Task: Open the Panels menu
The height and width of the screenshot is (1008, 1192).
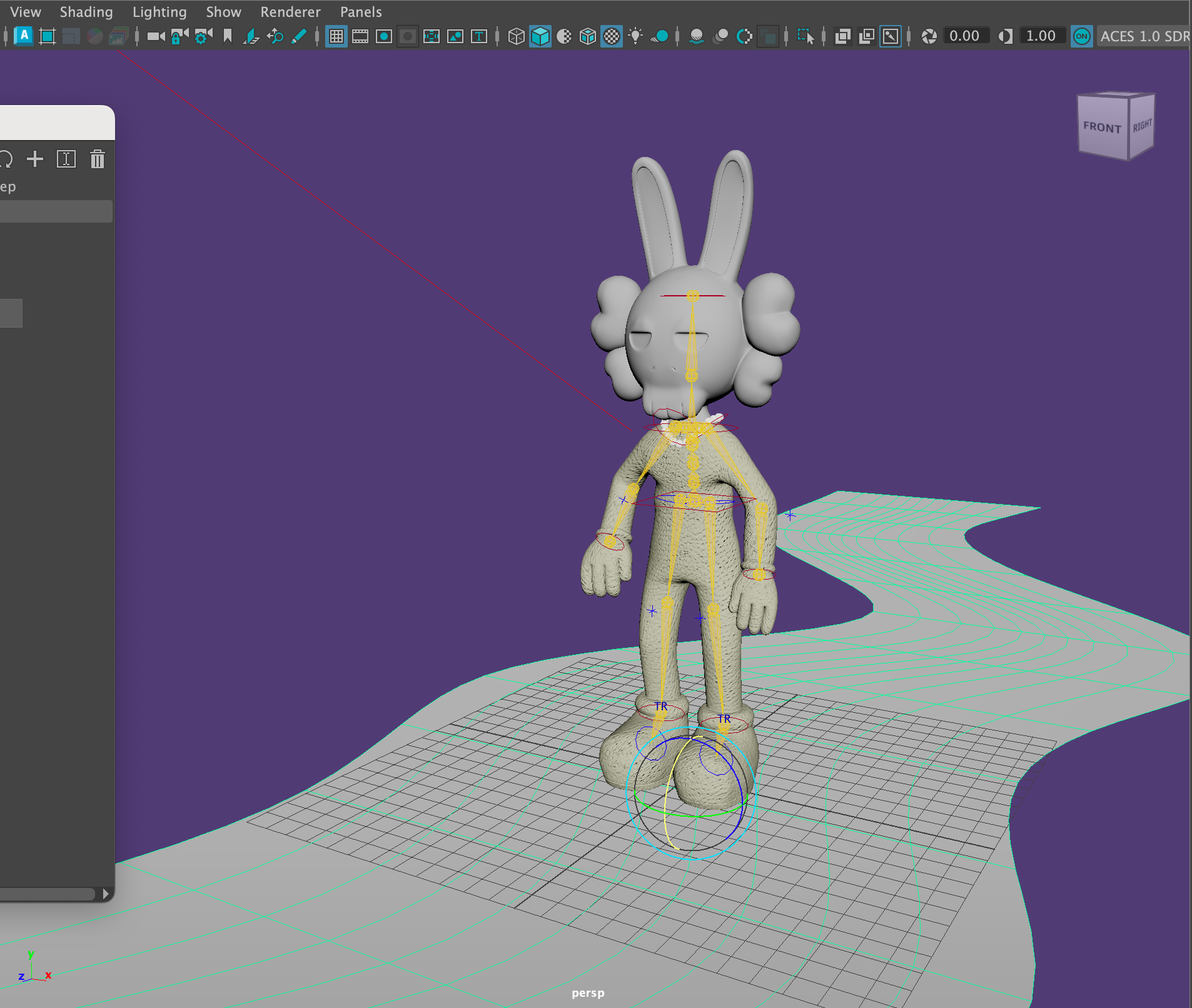Action: [x=361, y=12]
